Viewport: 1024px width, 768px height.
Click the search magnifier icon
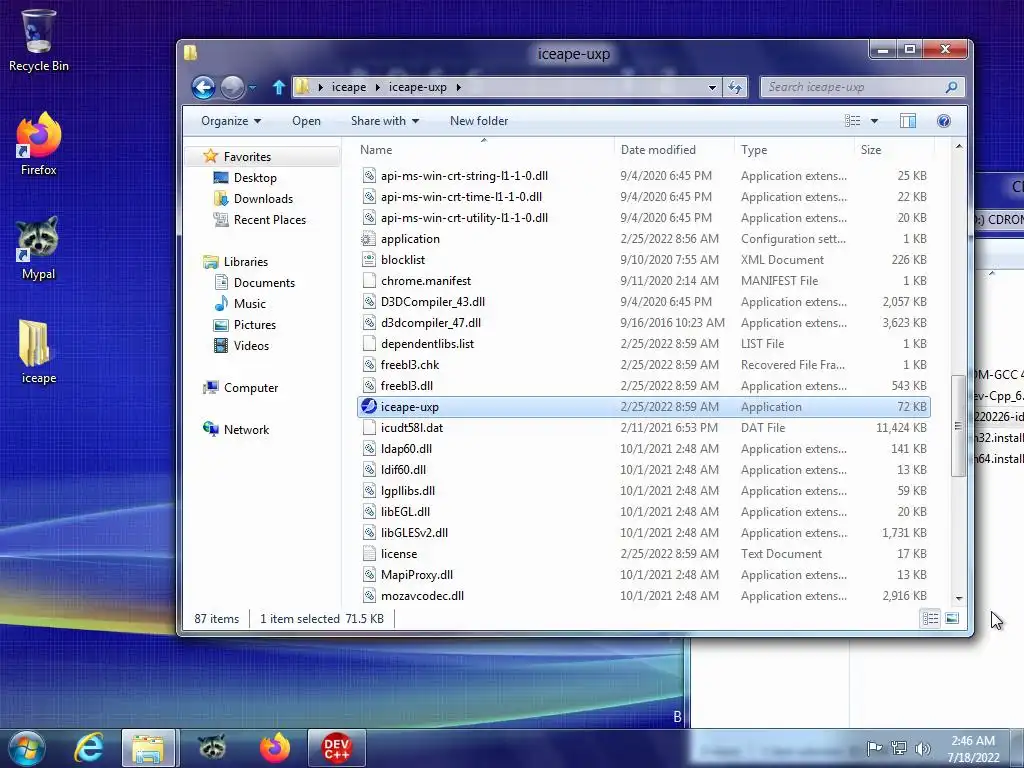point(952,87)
